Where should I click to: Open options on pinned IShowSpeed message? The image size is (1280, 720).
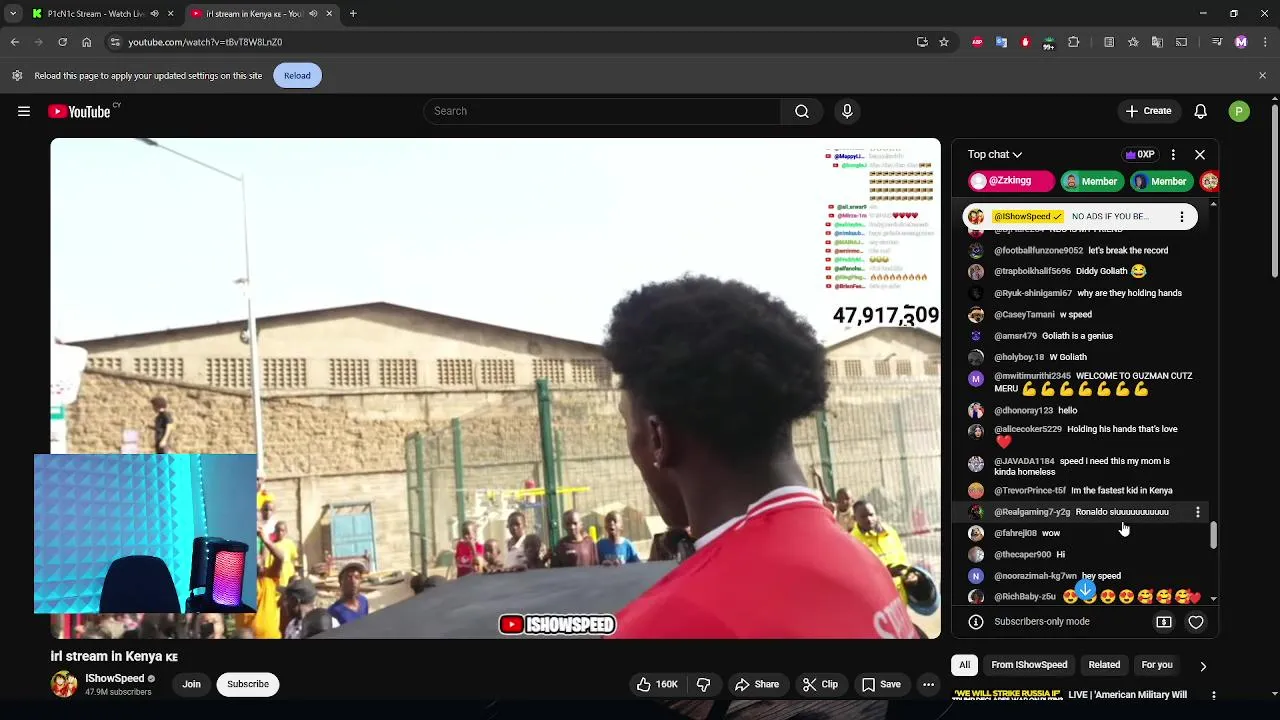tap(1182, 216)
